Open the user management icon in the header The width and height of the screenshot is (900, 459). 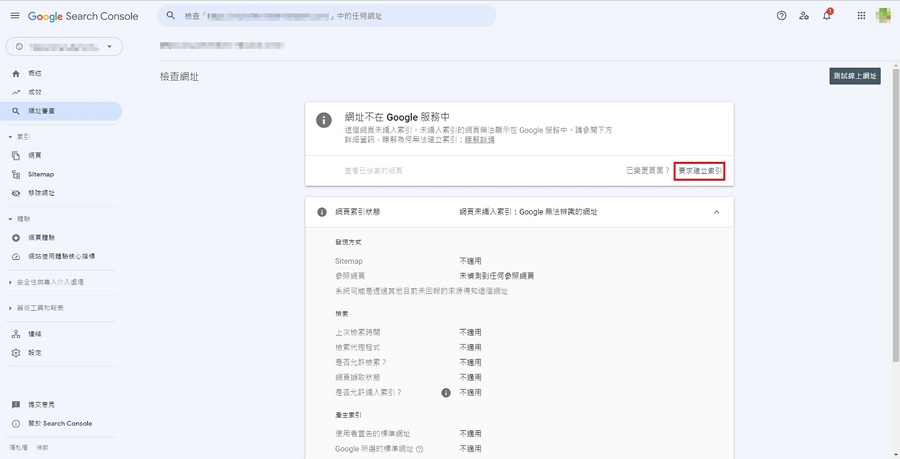804,16
